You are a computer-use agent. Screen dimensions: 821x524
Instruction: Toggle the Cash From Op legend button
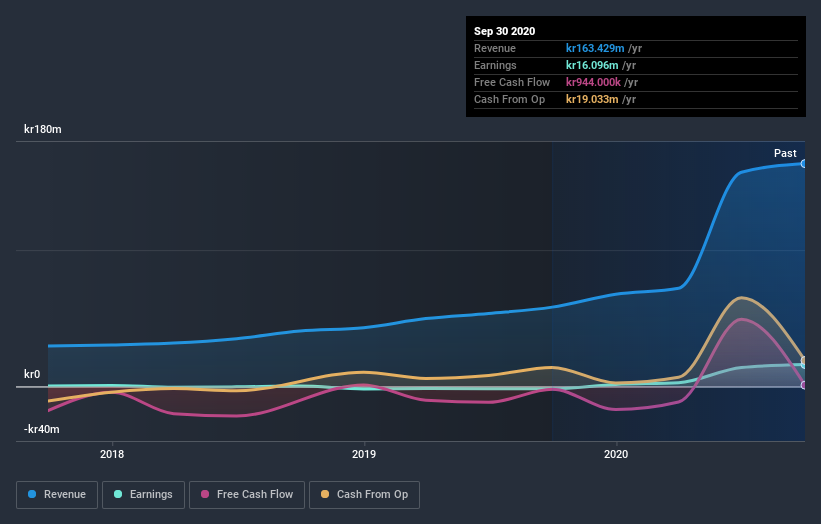point(364,495)
